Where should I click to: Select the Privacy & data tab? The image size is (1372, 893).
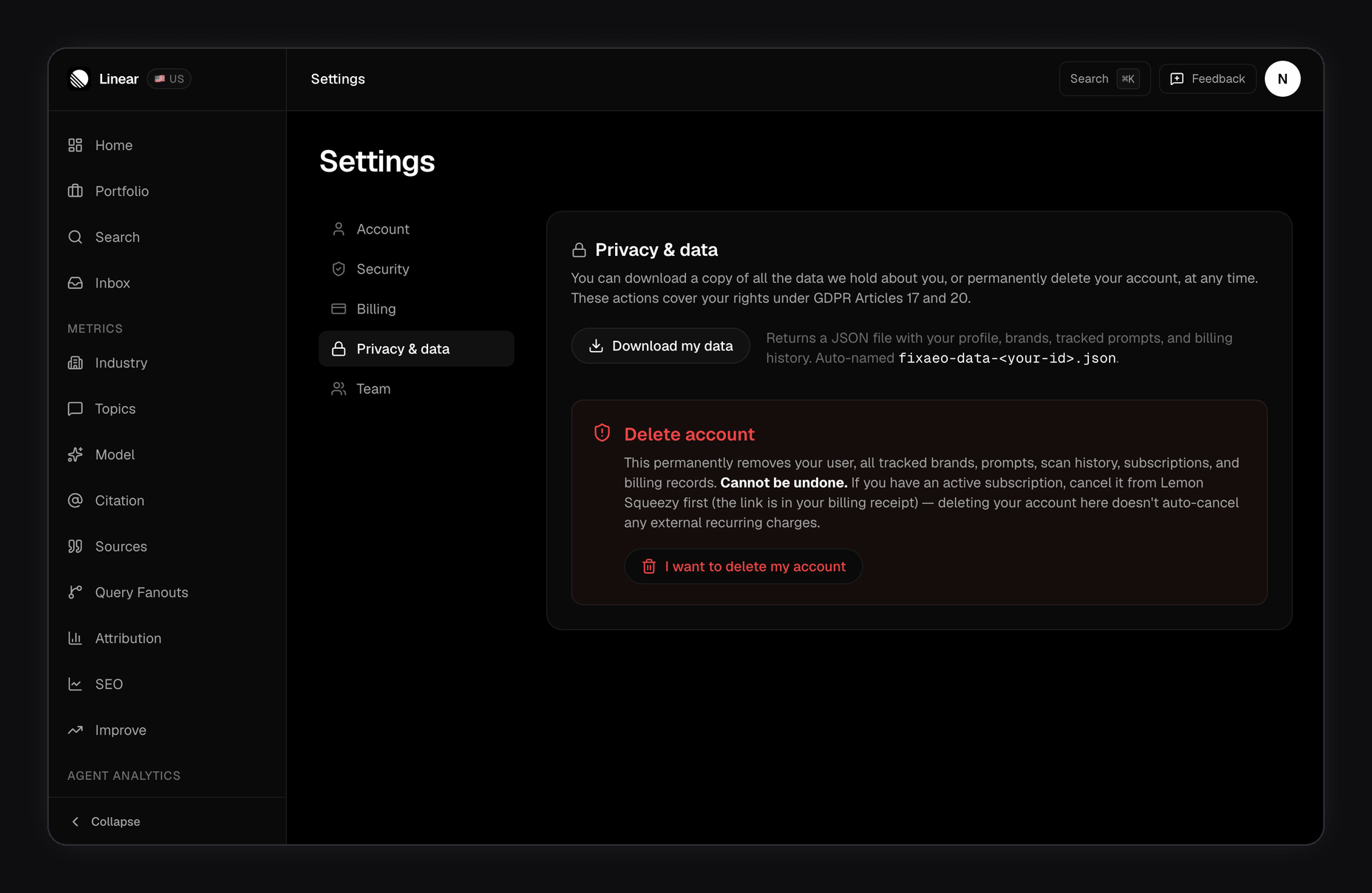coord(416,349)
